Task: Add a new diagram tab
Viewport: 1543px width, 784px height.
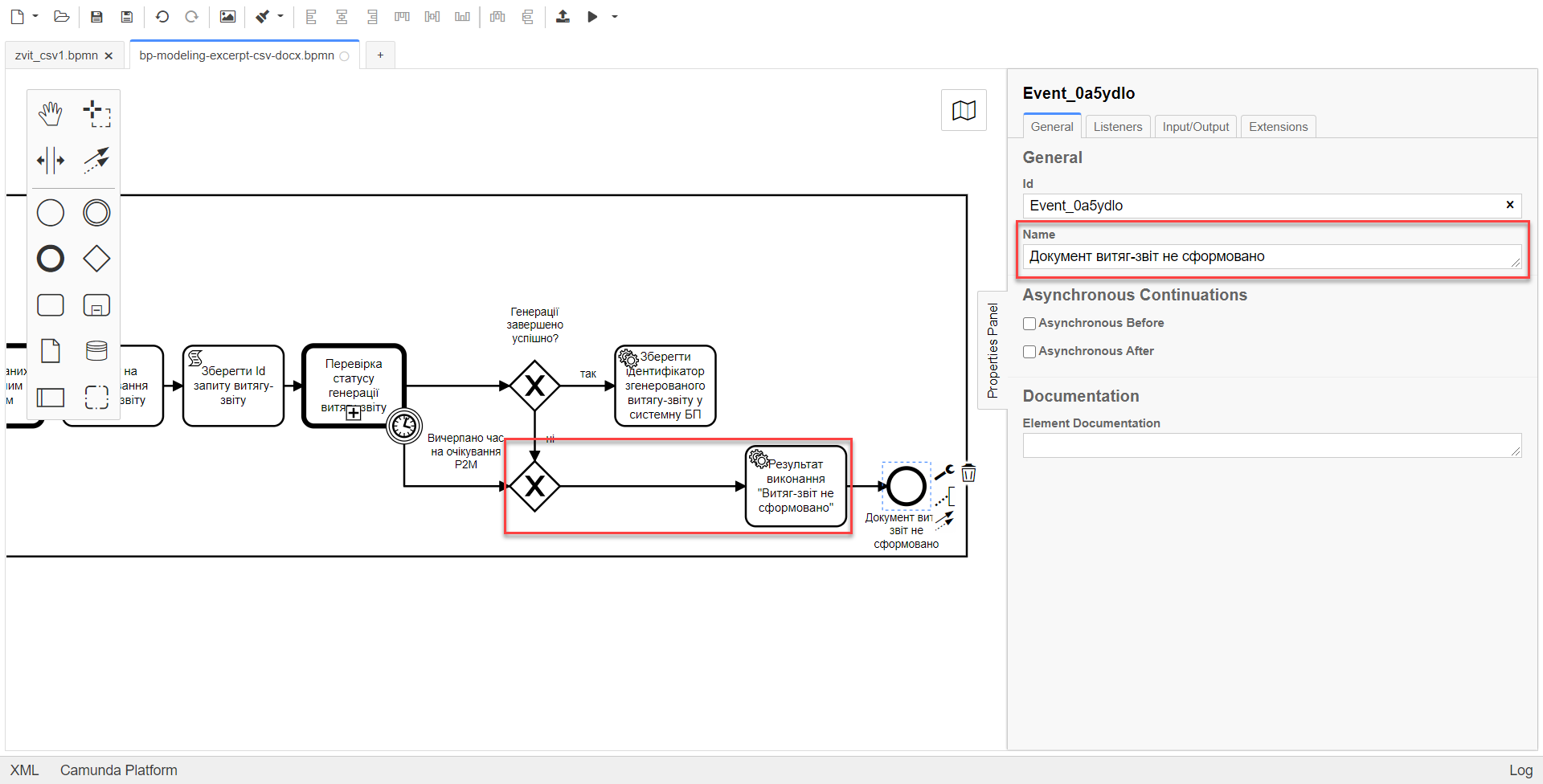Action: (x=380, y=55)
